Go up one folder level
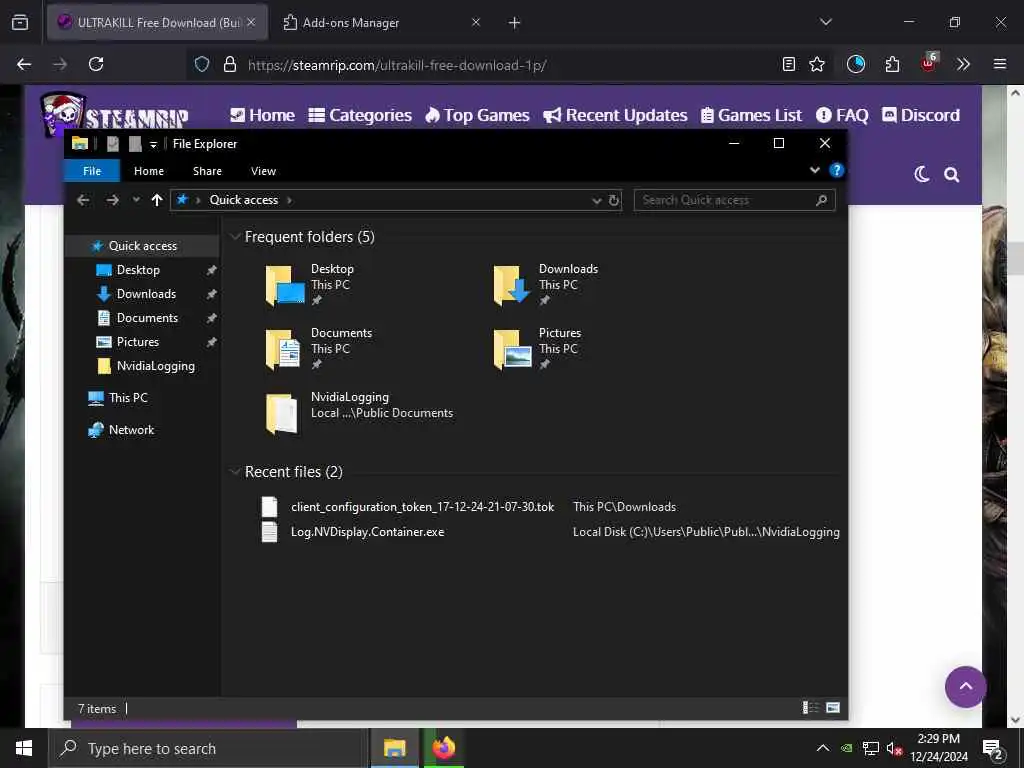This screenshot has height=768, width=1024. pos(157,200)
